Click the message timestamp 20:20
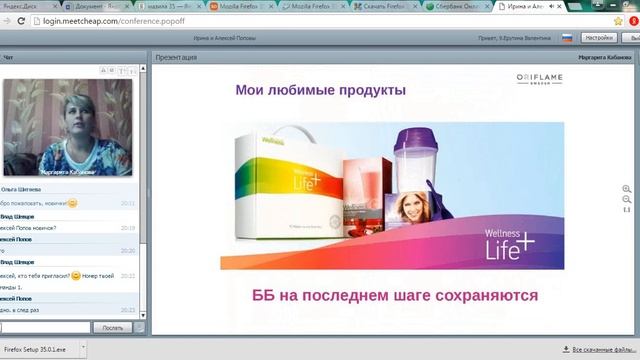 click(128, 251)
